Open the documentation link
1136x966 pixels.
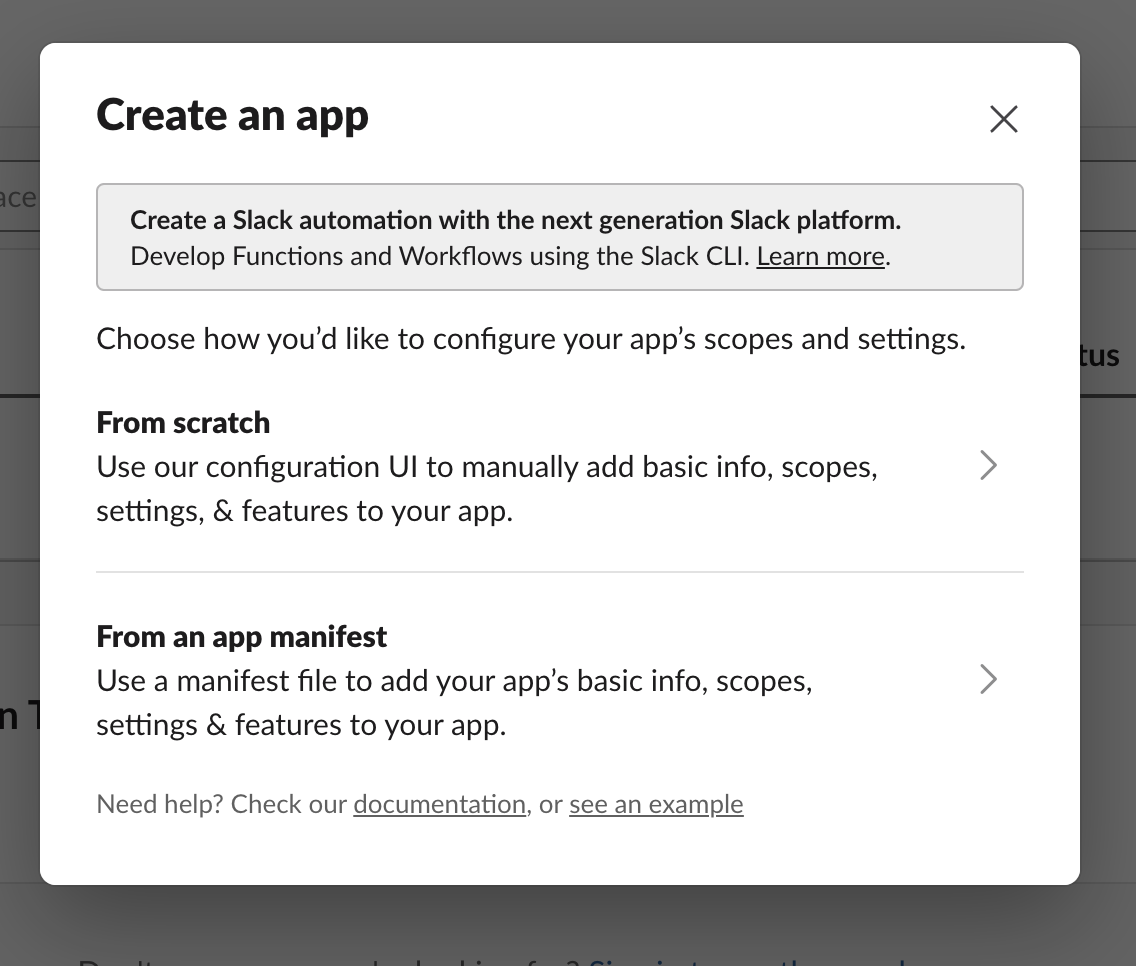[x=440, y=804]
